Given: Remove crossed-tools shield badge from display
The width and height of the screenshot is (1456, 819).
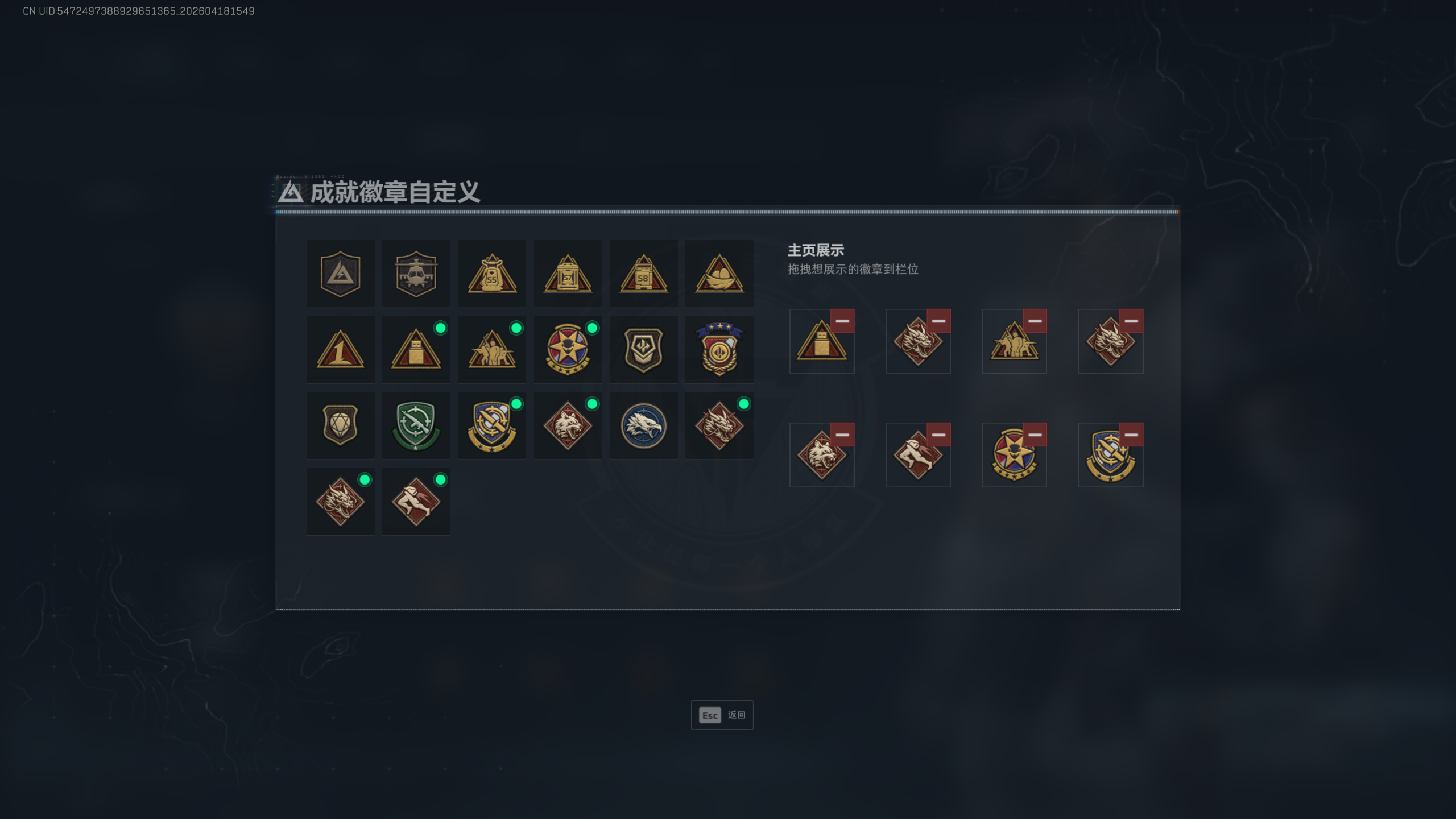Looking at the screenshot, I should click(1131, 435).
